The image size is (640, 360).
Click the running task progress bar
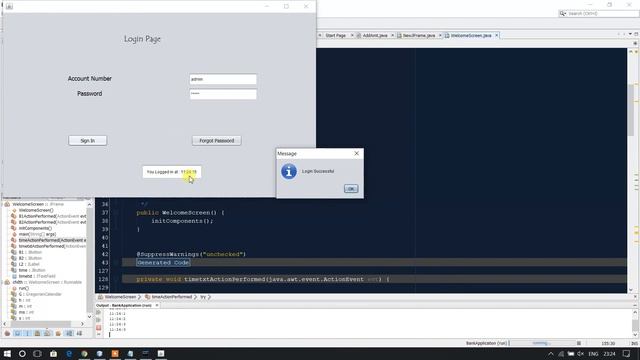pyautogui.click(x=543, y=343)
